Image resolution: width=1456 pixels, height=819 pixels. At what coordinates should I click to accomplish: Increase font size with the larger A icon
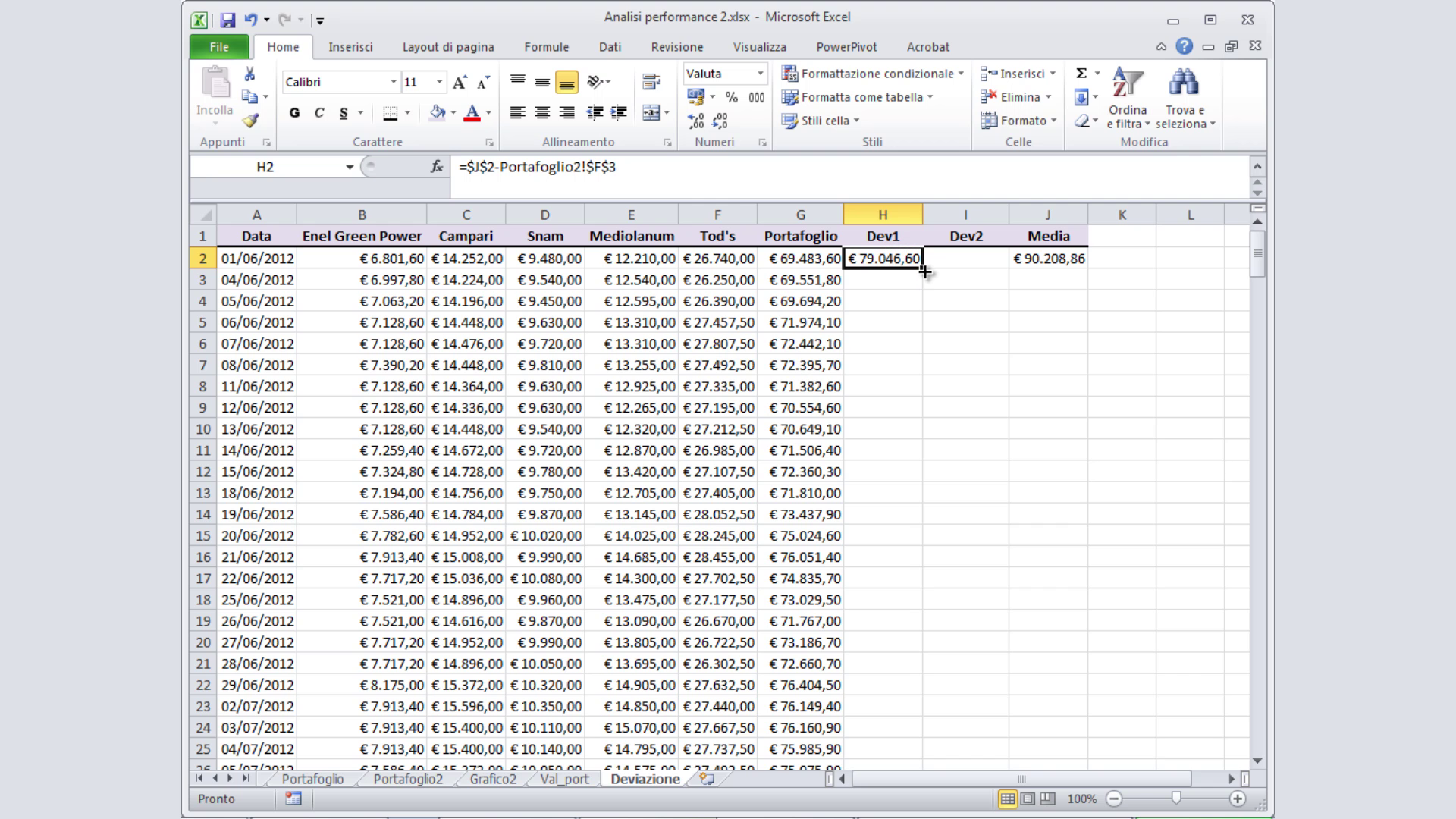(x=460, y=82)
